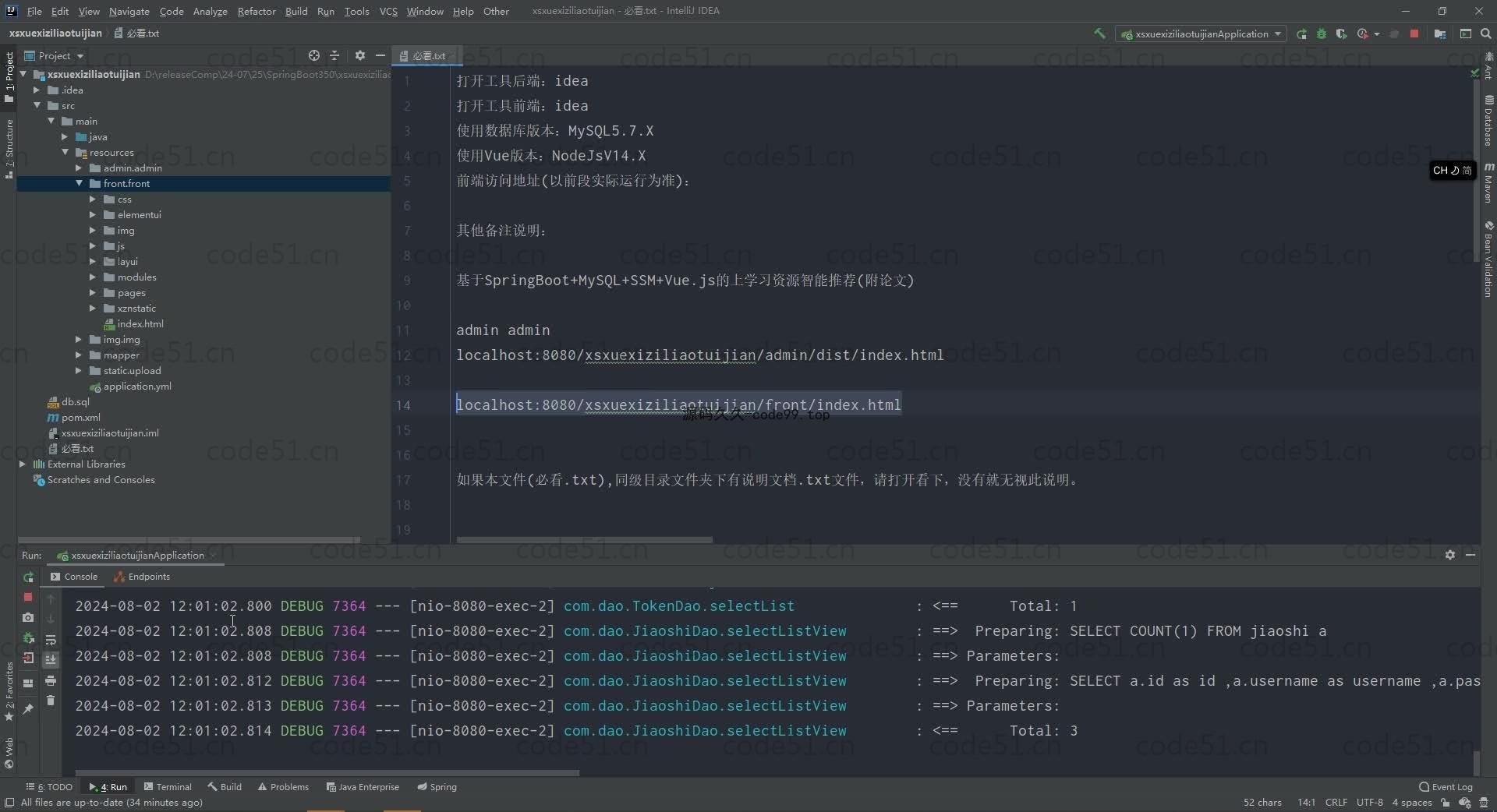Toggle the Web tool window stripe
Image resolution: width=1497 pixels, height=812 pixels.
(9, 753)
